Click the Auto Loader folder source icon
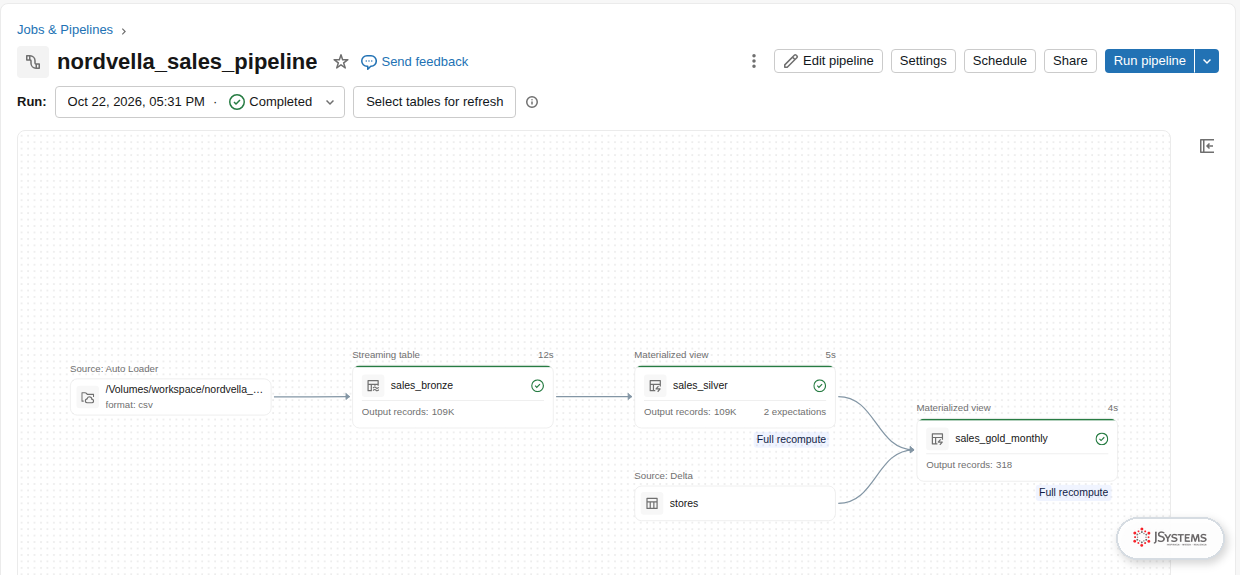Screen dimensions: 1240x575 pos(88,397)
